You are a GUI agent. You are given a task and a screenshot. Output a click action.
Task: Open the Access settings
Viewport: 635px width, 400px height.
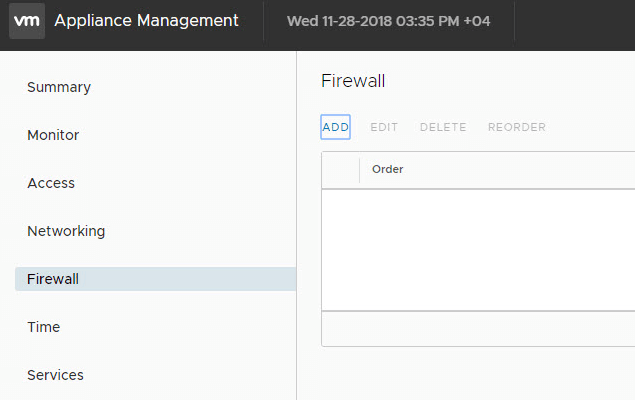coord(51,183)
